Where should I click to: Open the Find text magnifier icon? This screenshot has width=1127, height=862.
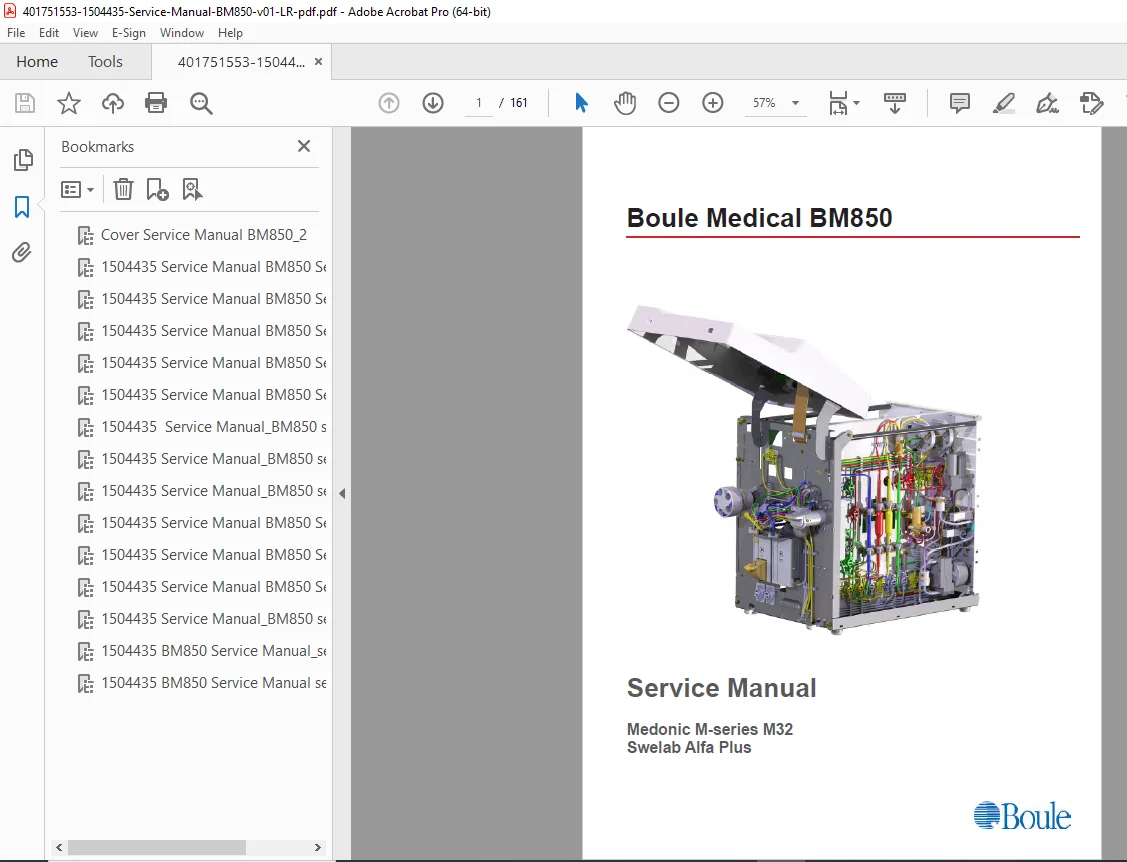(x=201, y=103)
